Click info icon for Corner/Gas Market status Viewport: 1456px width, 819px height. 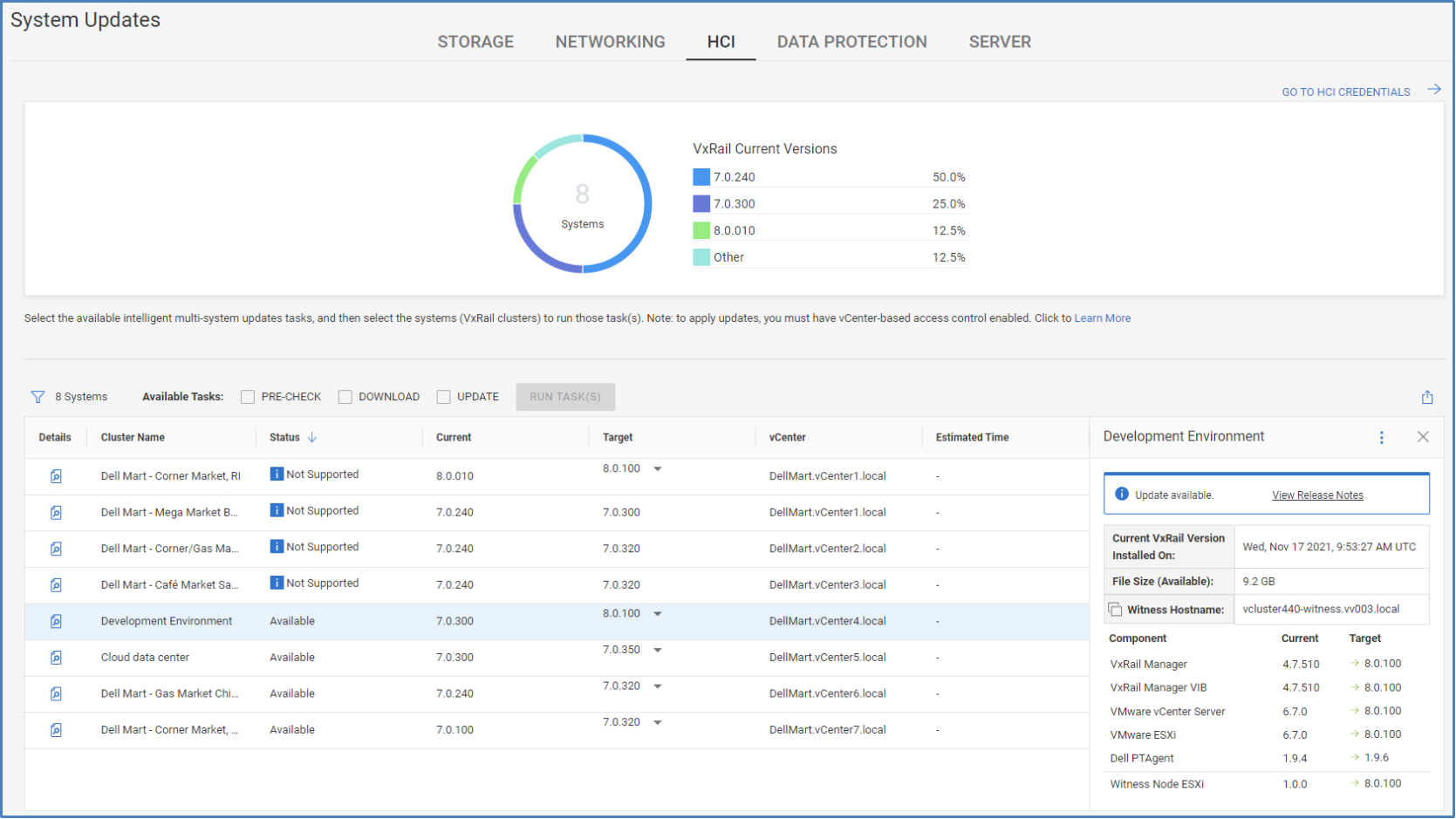click(x=277, y=547)
